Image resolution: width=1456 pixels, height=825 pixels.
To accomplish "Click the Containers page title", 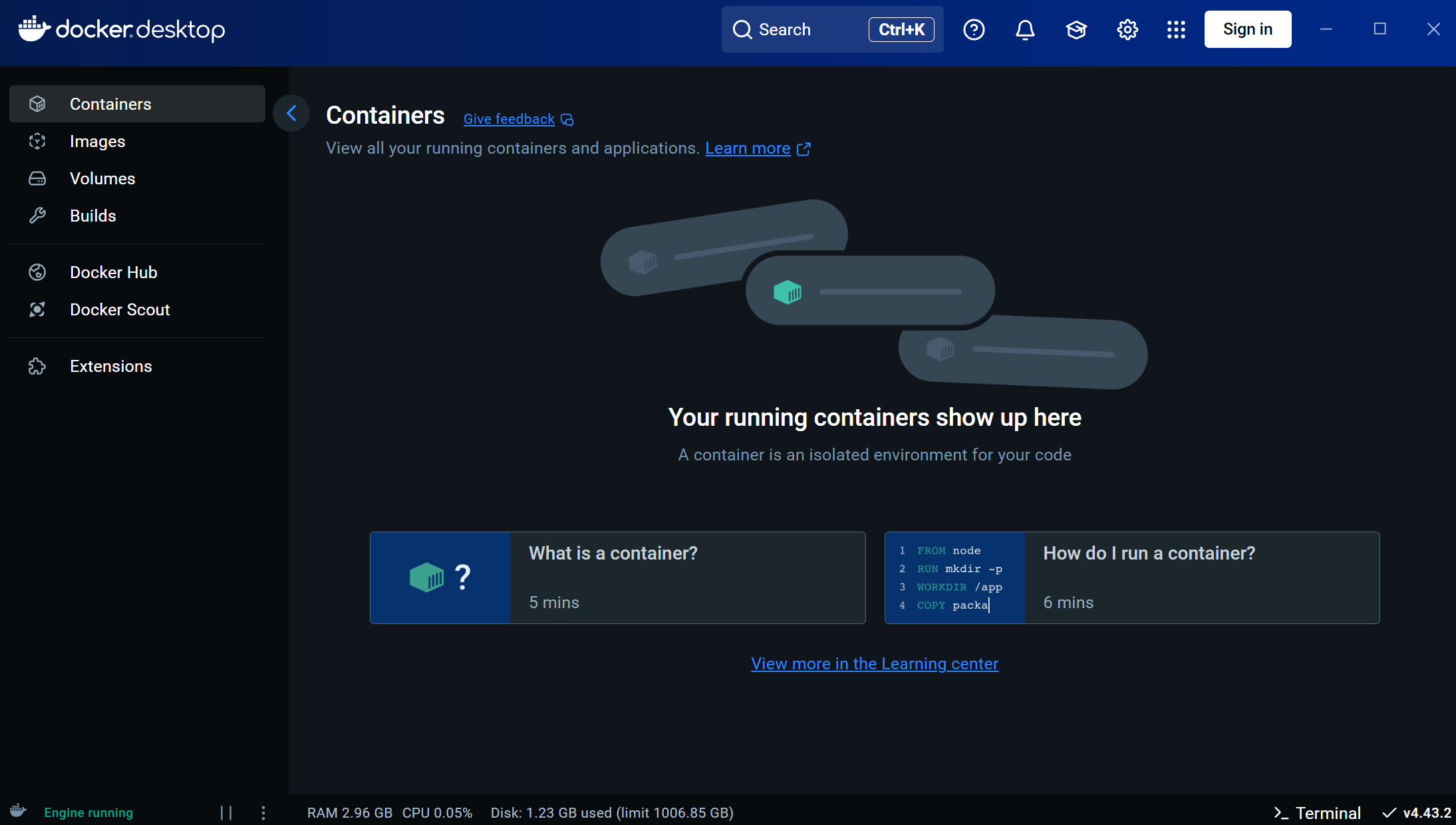I will [x=385, y=116].
